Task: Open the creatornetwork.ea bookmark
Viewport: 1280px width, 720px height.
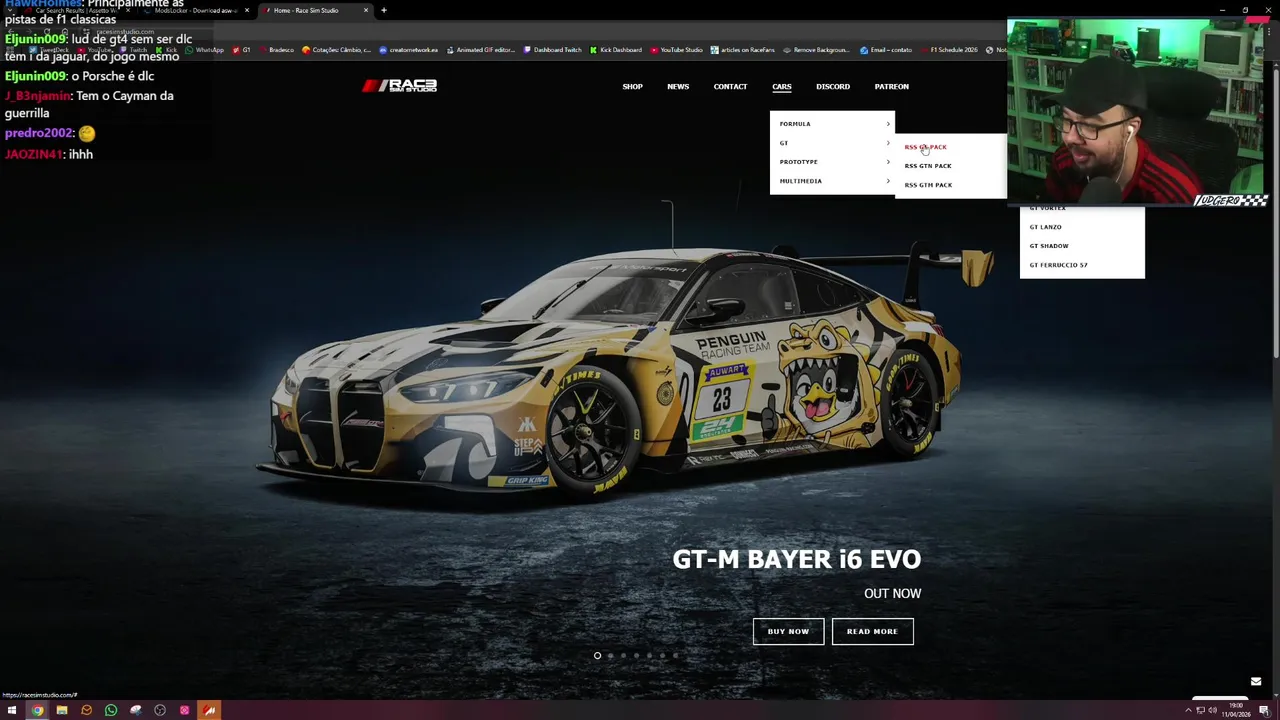Action: coord(409,50)
